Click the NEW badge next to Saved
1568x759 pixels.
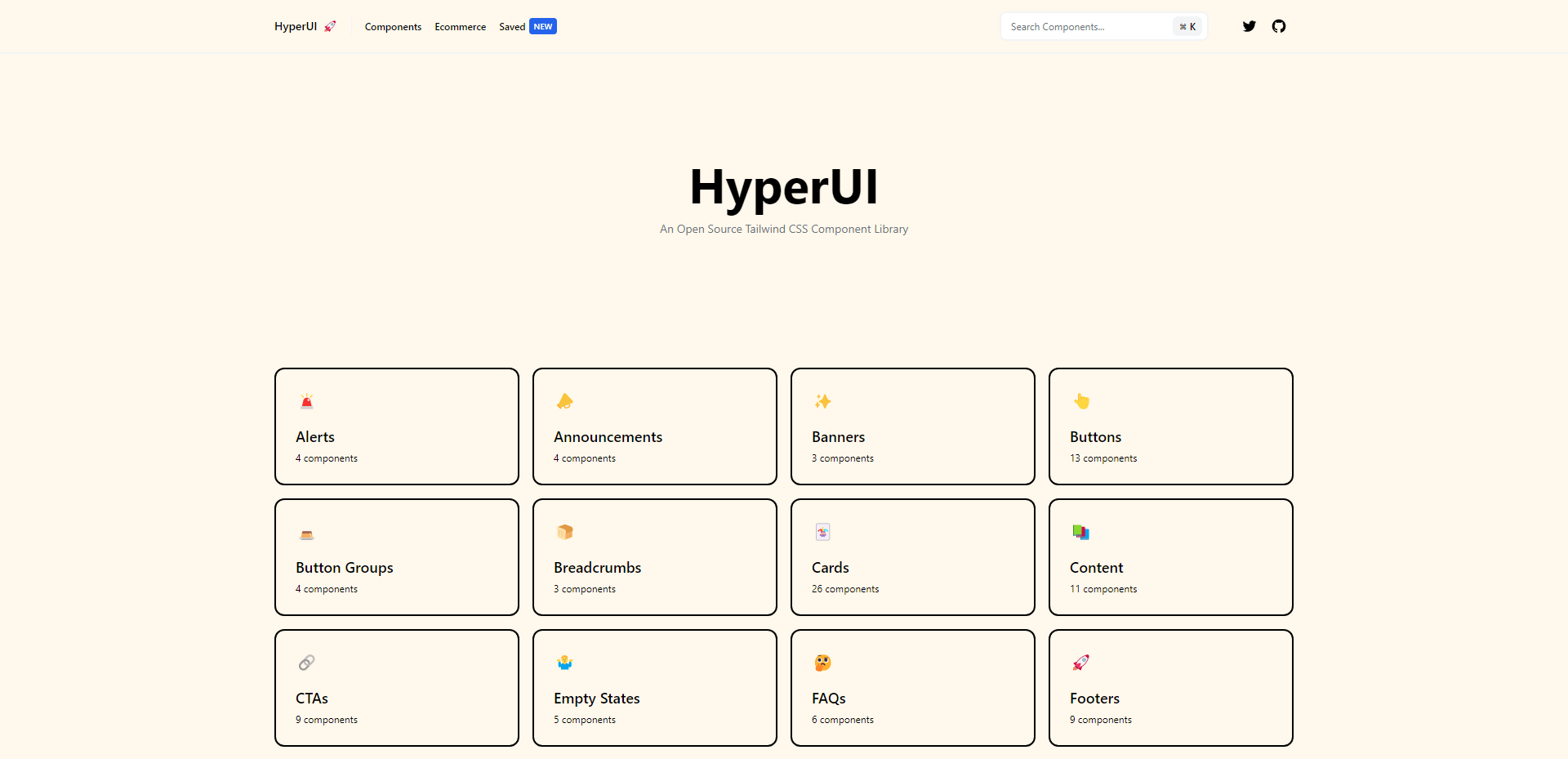[x=543, y=26]
